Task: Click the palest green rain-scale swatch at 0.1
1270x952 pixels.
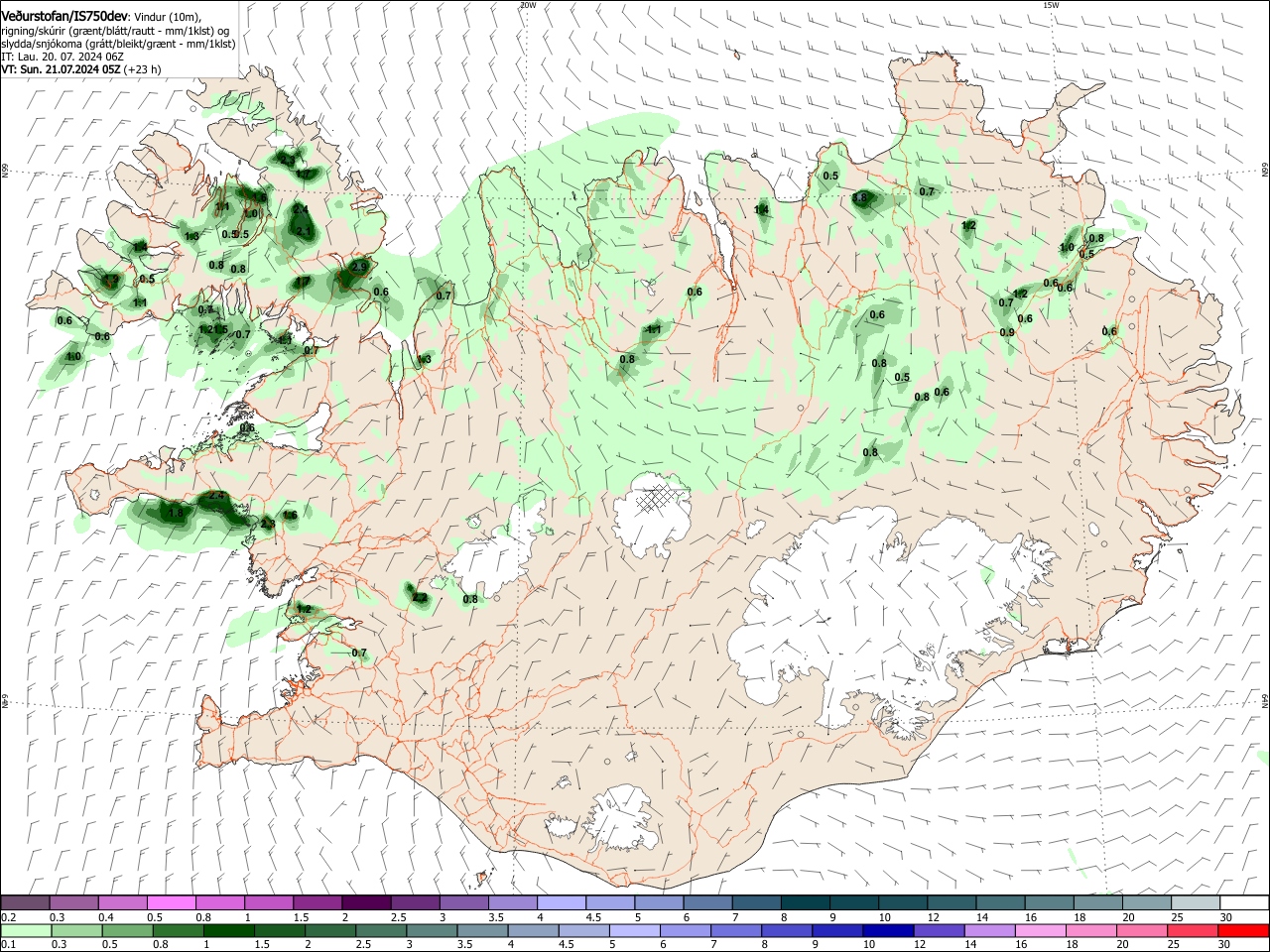Action: coord(26,930)
